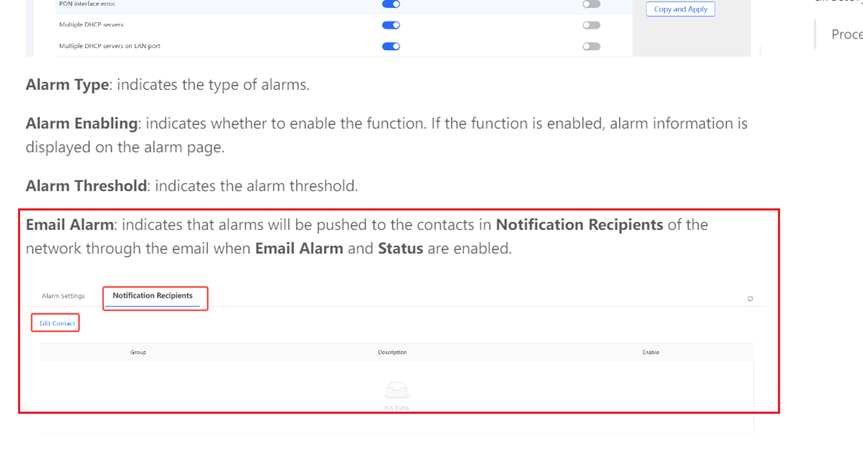The width and height of the screenshot is (863, 472).
Task: Disable PON interface error alarm toggle
Action: [391, 5]
